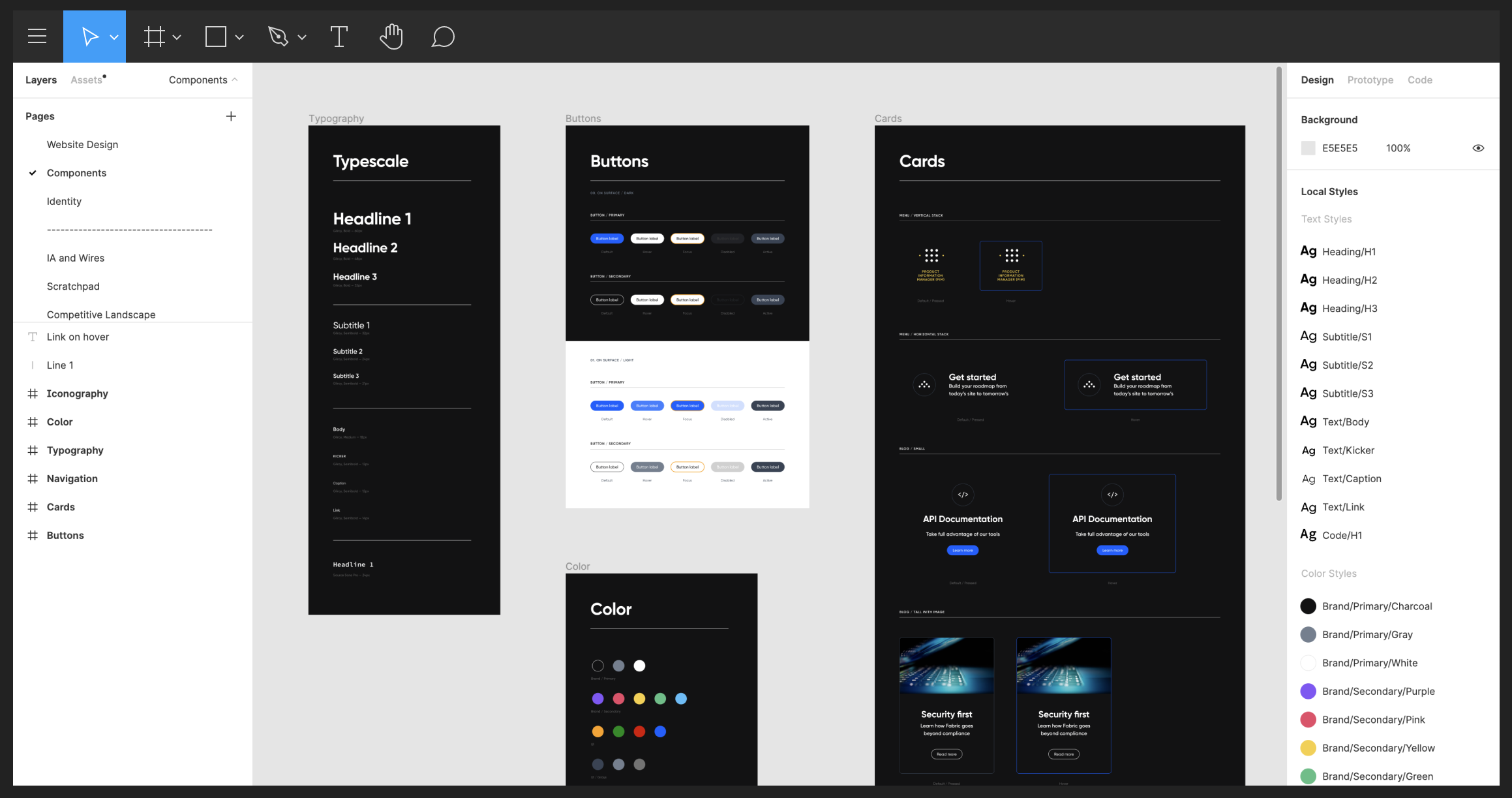Viewport: 1512px width, 798px height.
Task: Select the Iconography frame layer
Action: tap(77, 393)
